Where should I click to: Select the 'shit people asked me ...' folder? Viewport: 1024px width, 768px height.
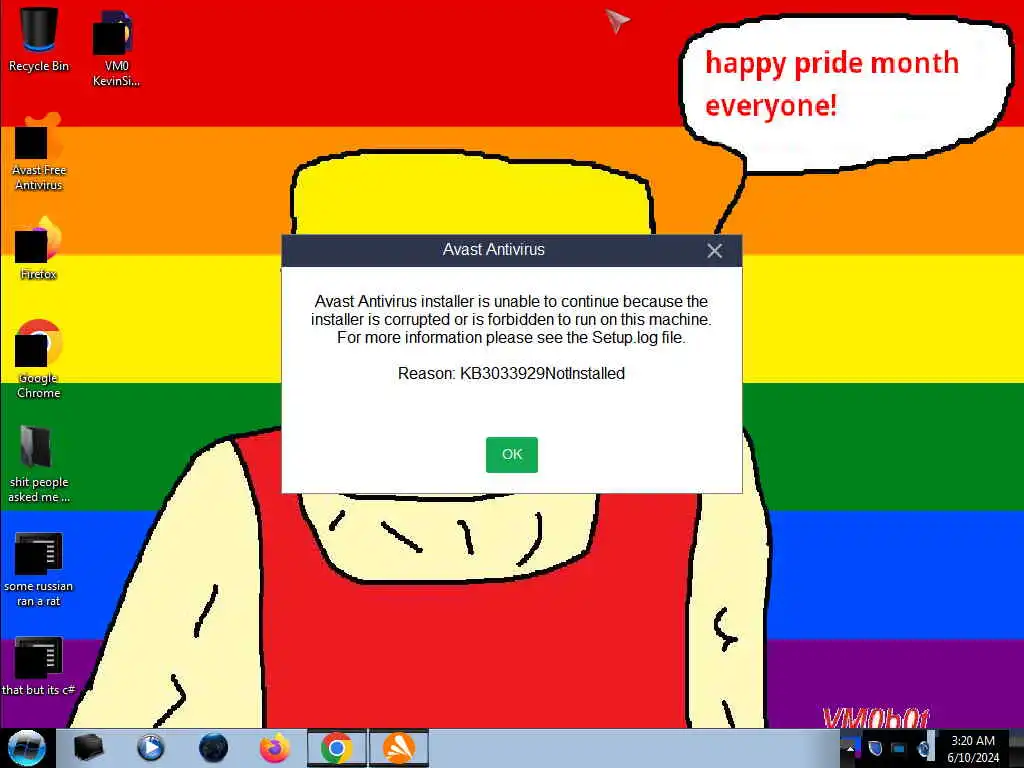point(39,464)
